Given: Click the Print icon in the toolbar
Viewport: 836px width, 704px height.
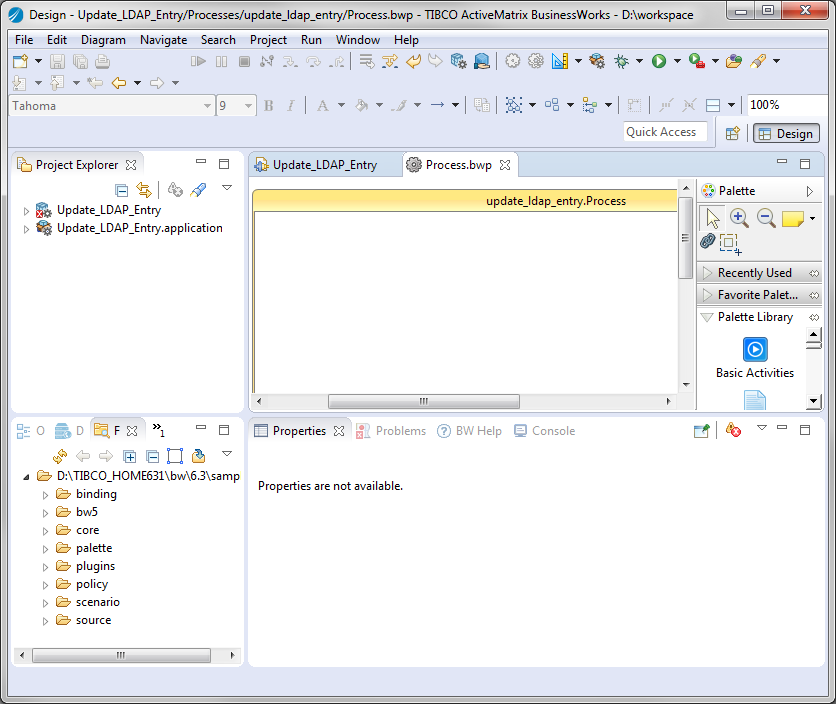Looking at the screenshot, I should point(102,61).
